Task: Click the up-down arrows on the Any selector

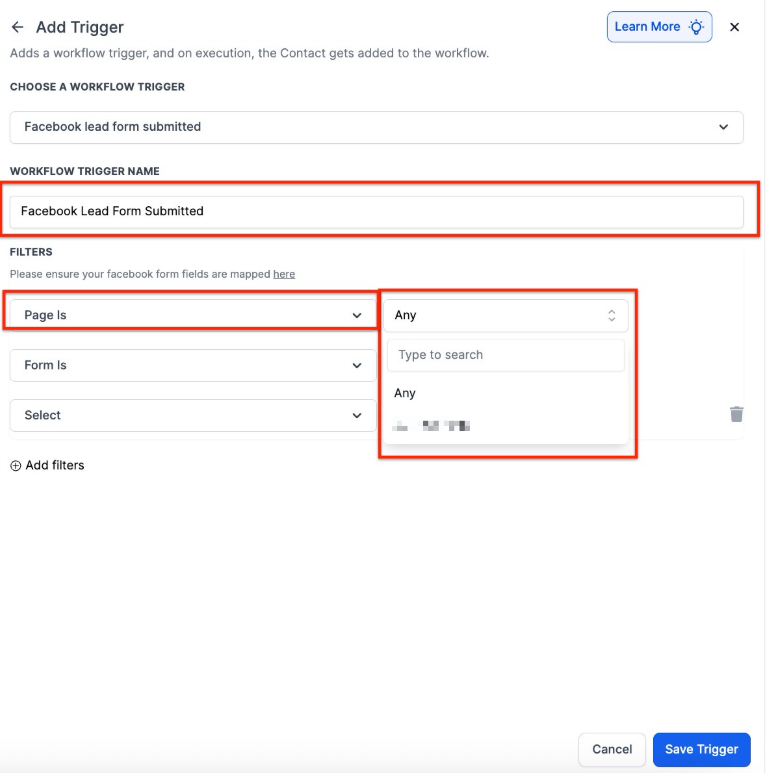Action: coord(612,315)
